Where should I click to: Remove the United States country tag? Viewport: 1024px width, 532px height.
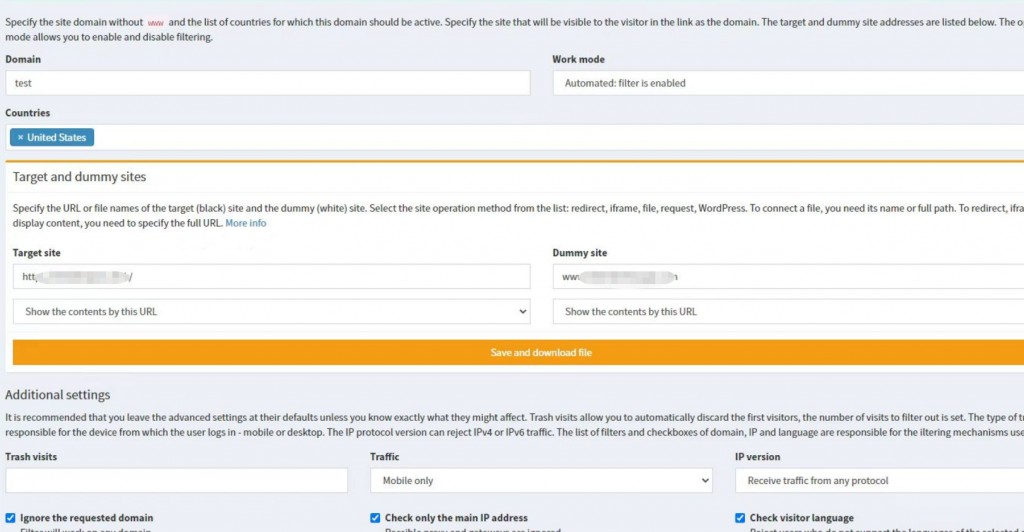point(20,138)
